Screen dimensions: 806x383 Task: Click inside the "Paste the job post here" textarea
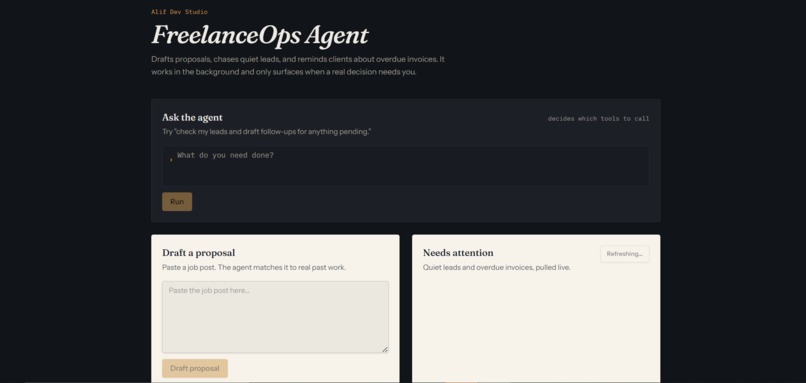[x=275, y=317]
